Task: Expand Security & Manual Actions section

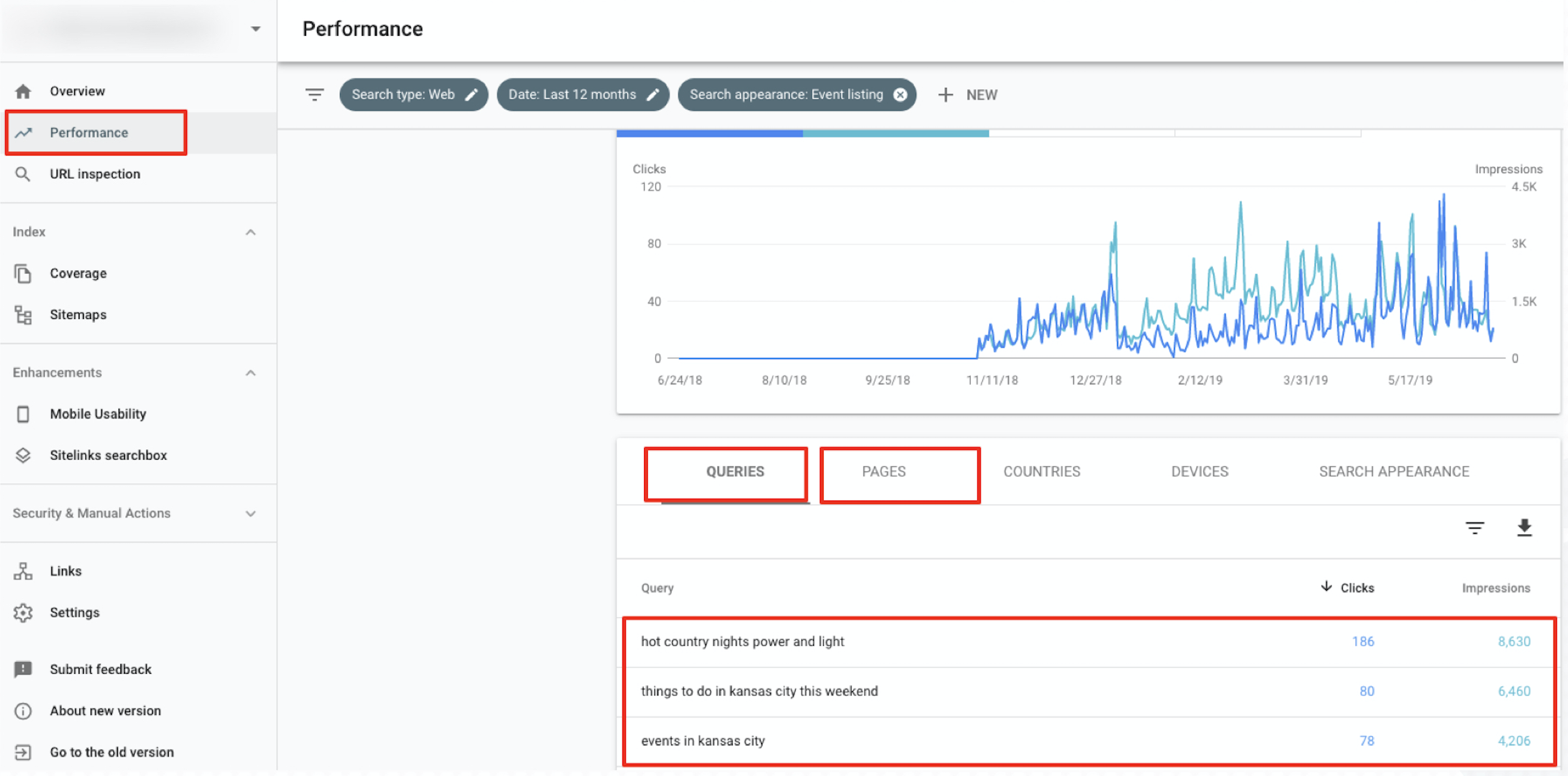Action: pos(251,514)
